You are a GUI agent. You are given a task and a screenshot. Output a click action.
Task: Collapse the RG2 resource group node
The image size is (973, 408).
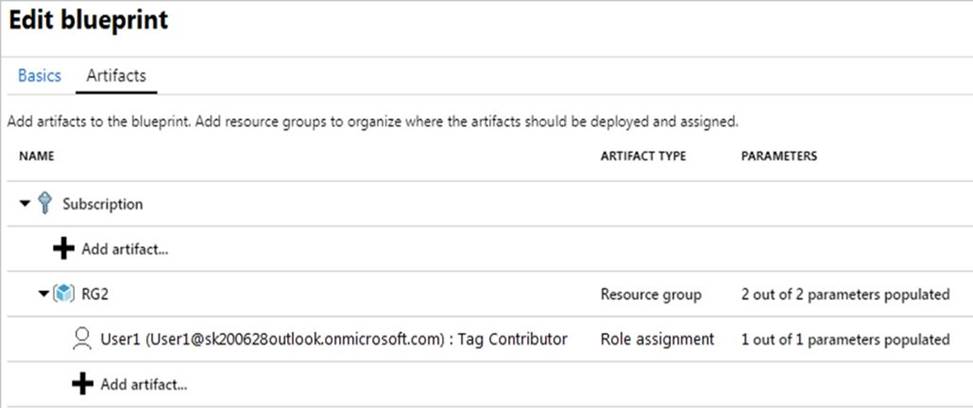coord(43,294)
